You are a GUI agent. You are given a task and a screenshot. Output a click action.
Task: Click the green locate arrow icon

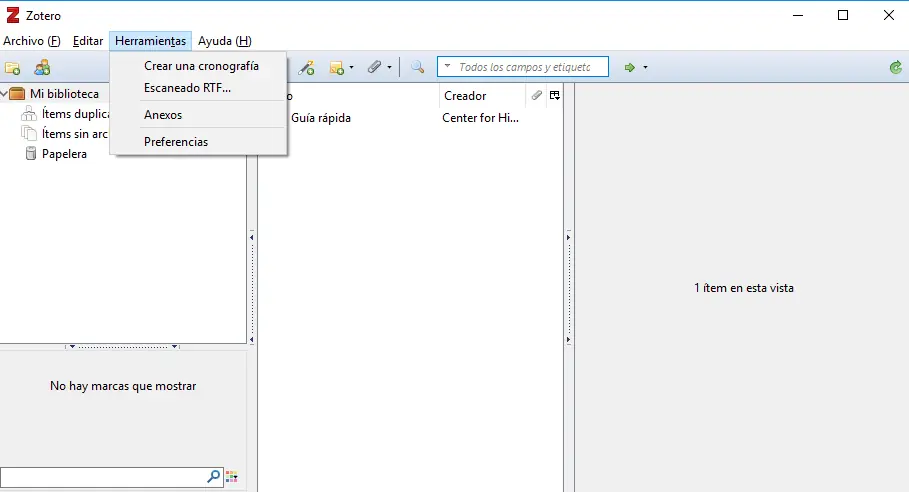(630, 67)
